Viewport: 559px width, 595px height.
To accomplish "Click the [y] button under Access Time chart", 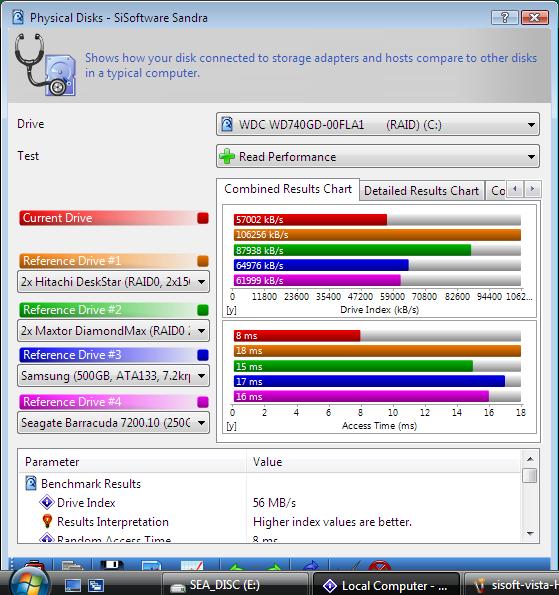I will pyautogui.click(x=231, y=426).
